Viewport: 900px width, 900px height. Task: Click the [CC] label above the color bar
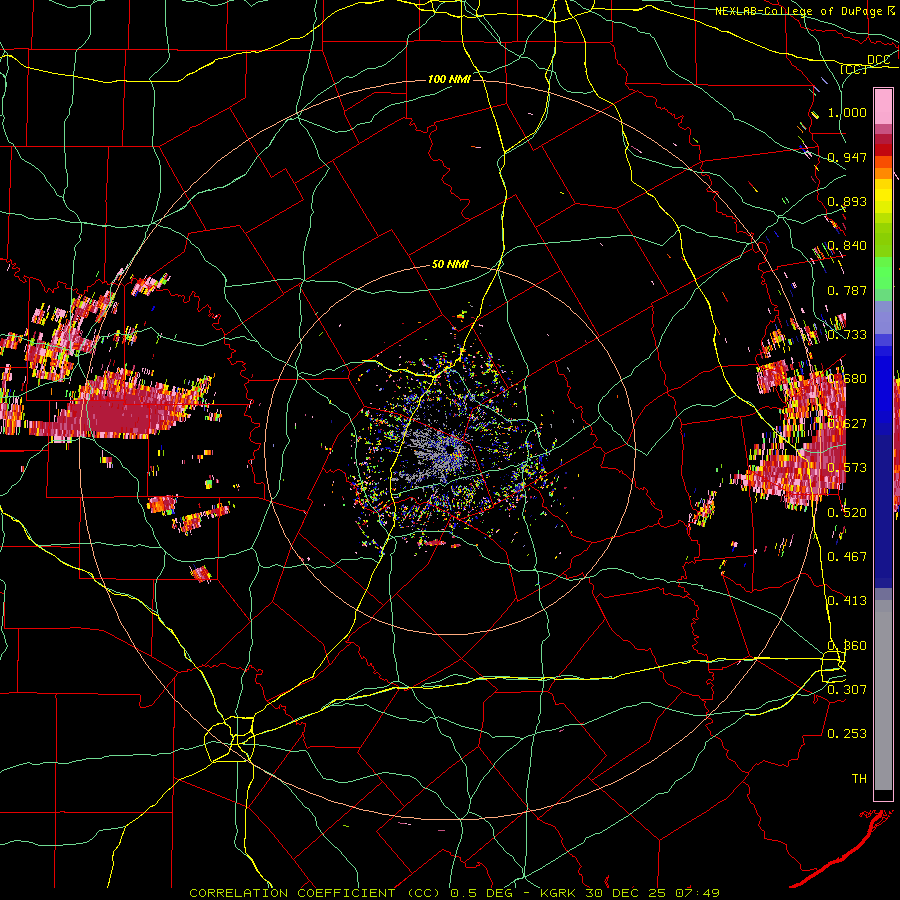854,69
